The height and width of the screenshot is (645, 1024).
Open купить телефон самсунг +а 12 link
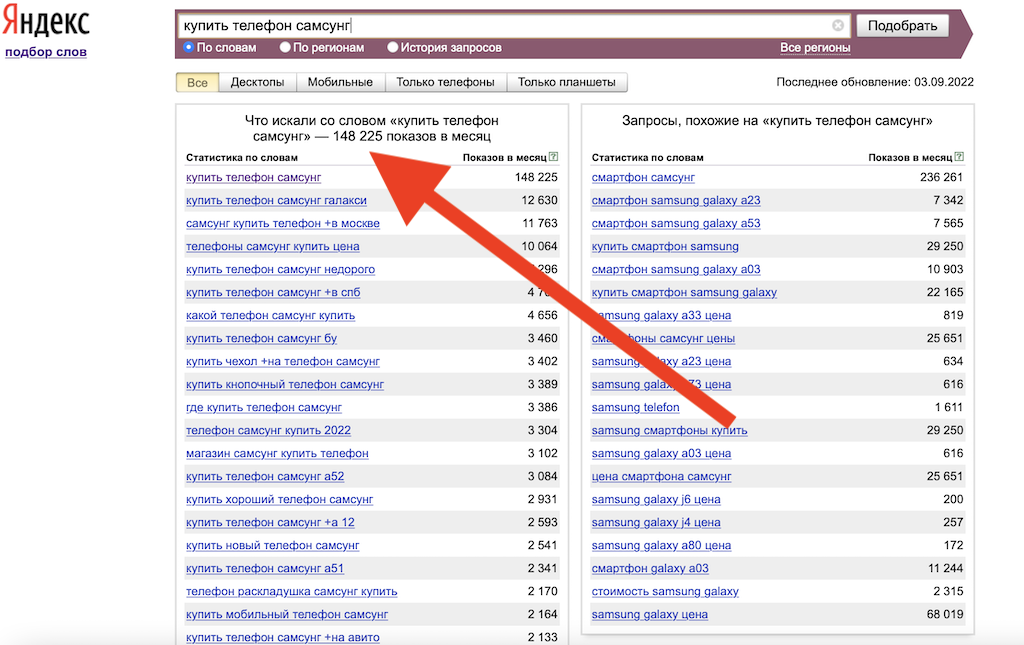tap(270, 522)
